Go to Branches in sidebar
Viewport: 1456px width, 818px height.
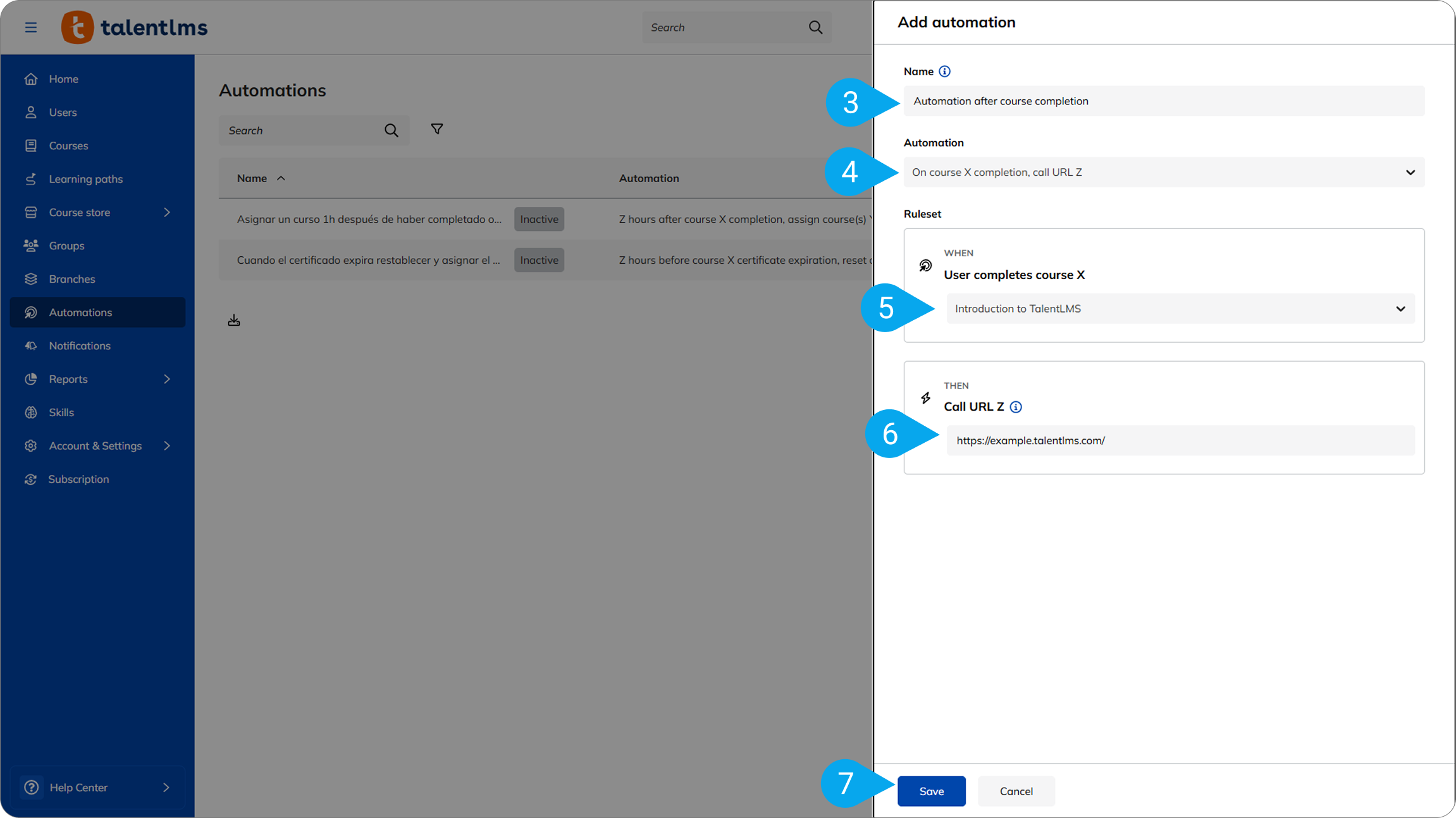pos(72,279)
